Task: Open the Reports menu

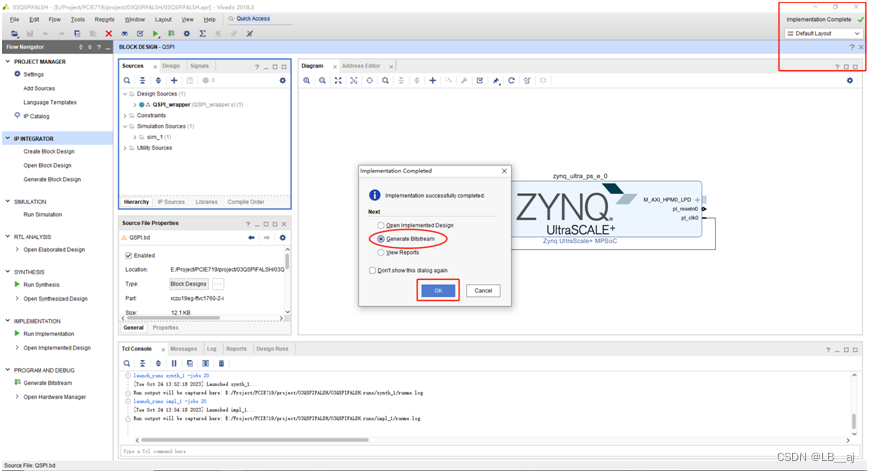Action: [x=104, y=19]
